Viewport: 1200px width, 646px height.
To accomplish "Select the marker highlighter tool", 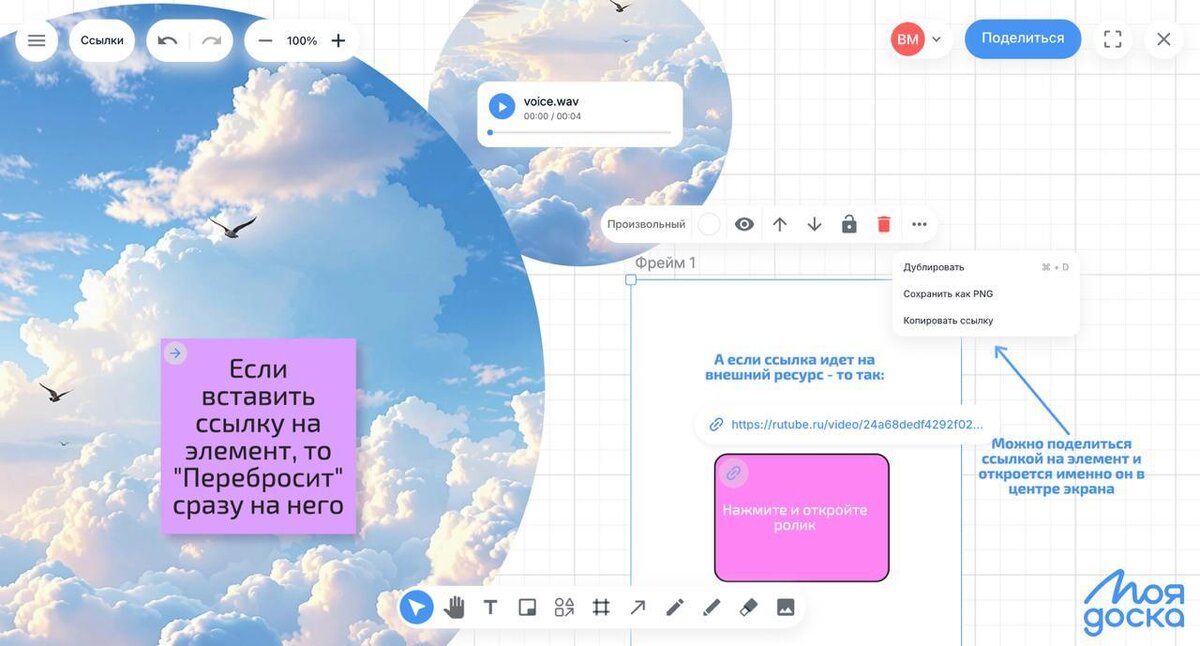I will click(x=711, y=607).
